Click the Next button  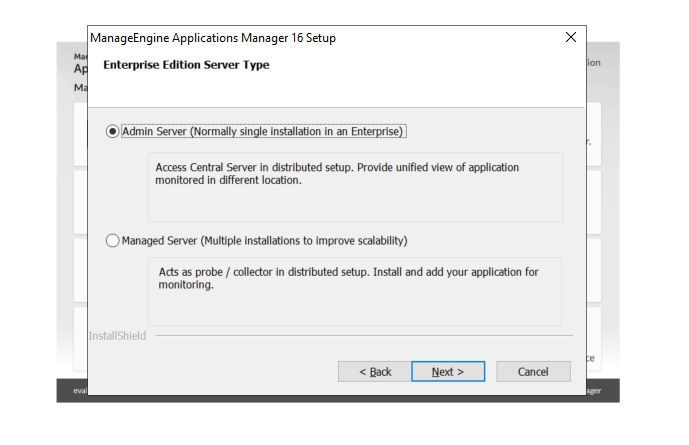coord(448,372)
